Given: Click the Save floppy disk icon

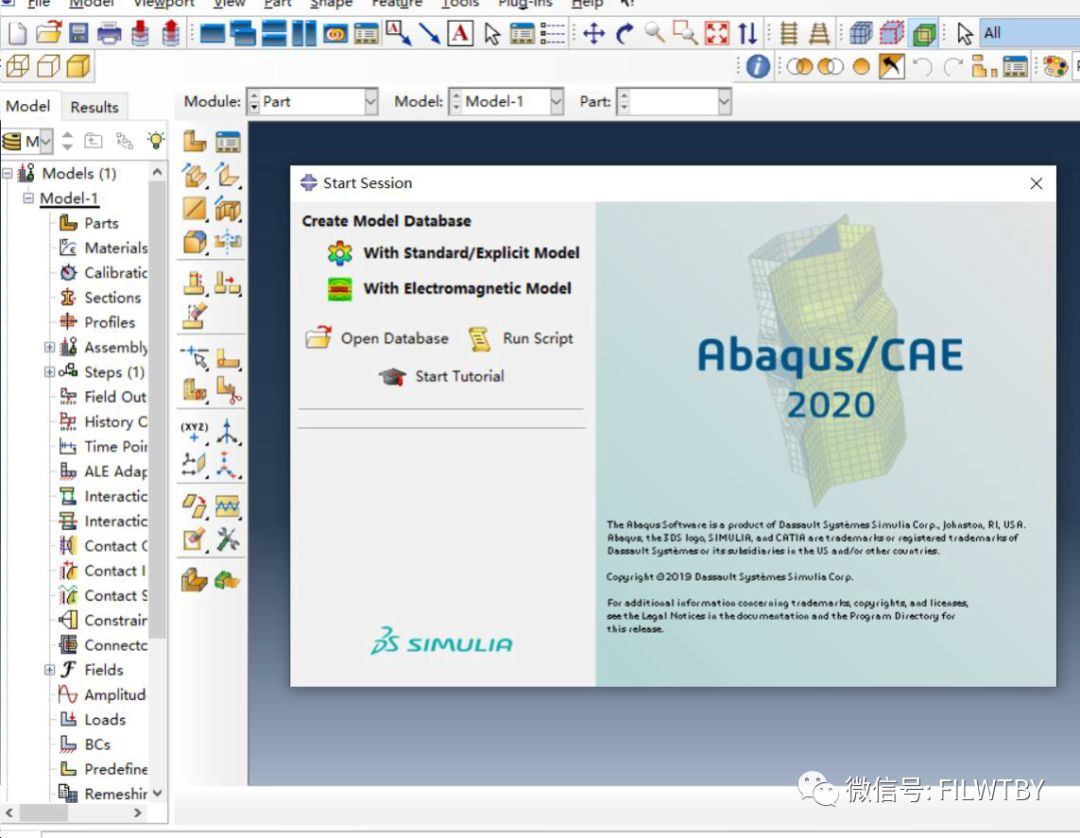Looking at the screenshot, I should tap(79, 33).
